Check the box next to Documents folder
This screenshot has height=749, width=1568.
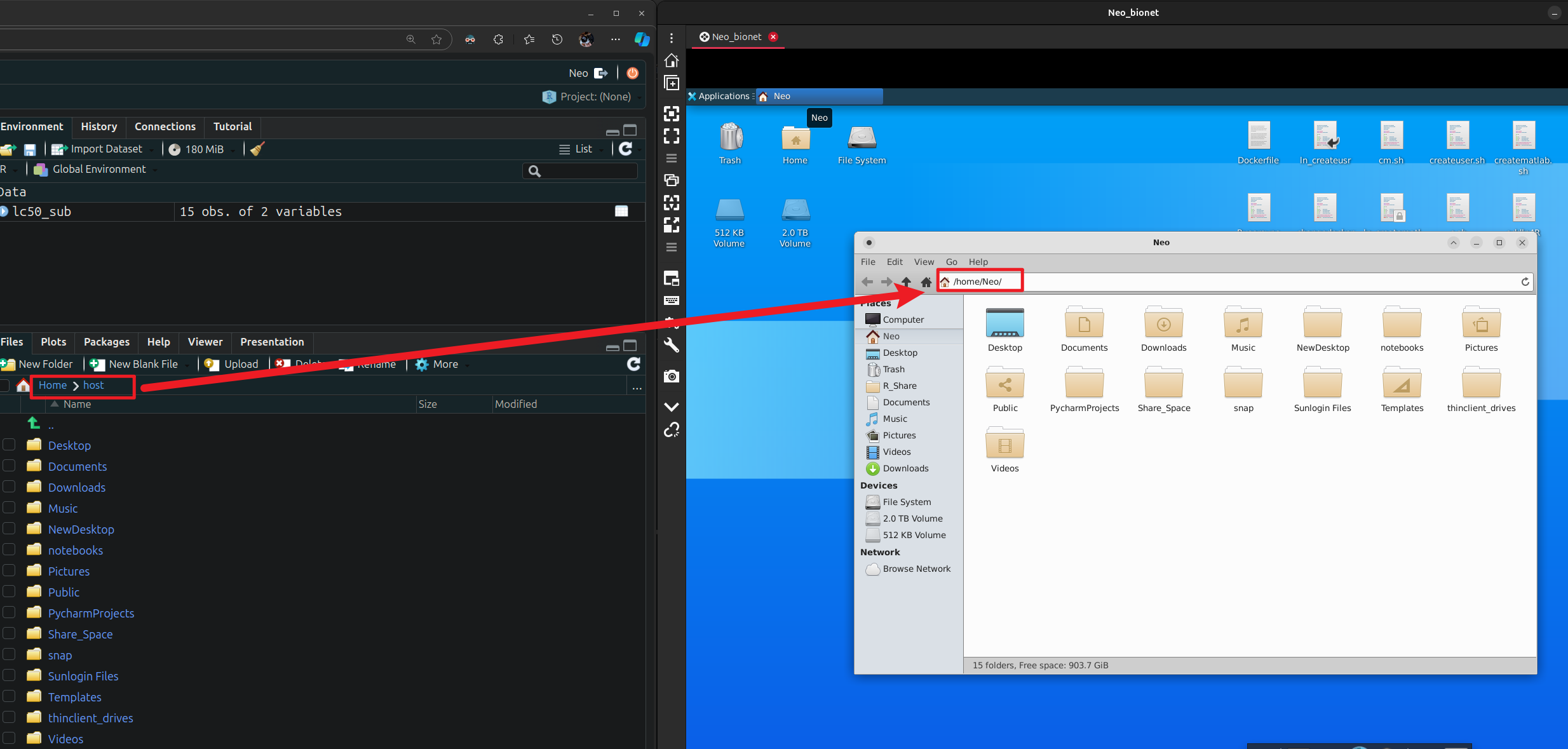click(9, 466)
